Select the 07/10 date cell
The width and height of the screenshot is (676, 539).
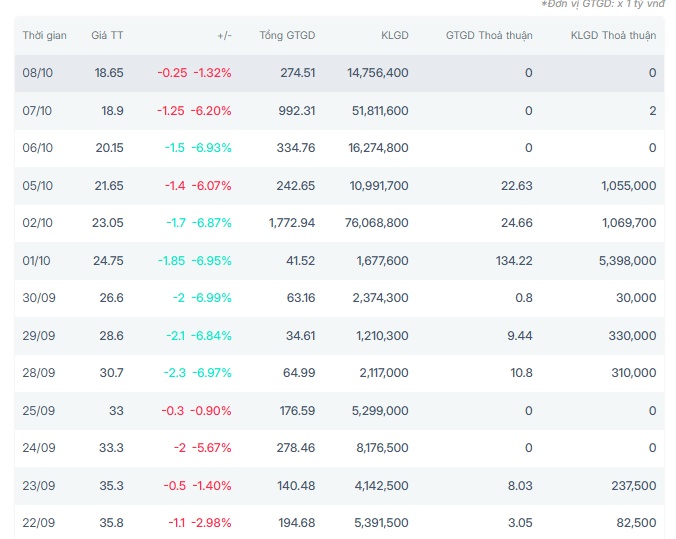[x=37, y=111]
